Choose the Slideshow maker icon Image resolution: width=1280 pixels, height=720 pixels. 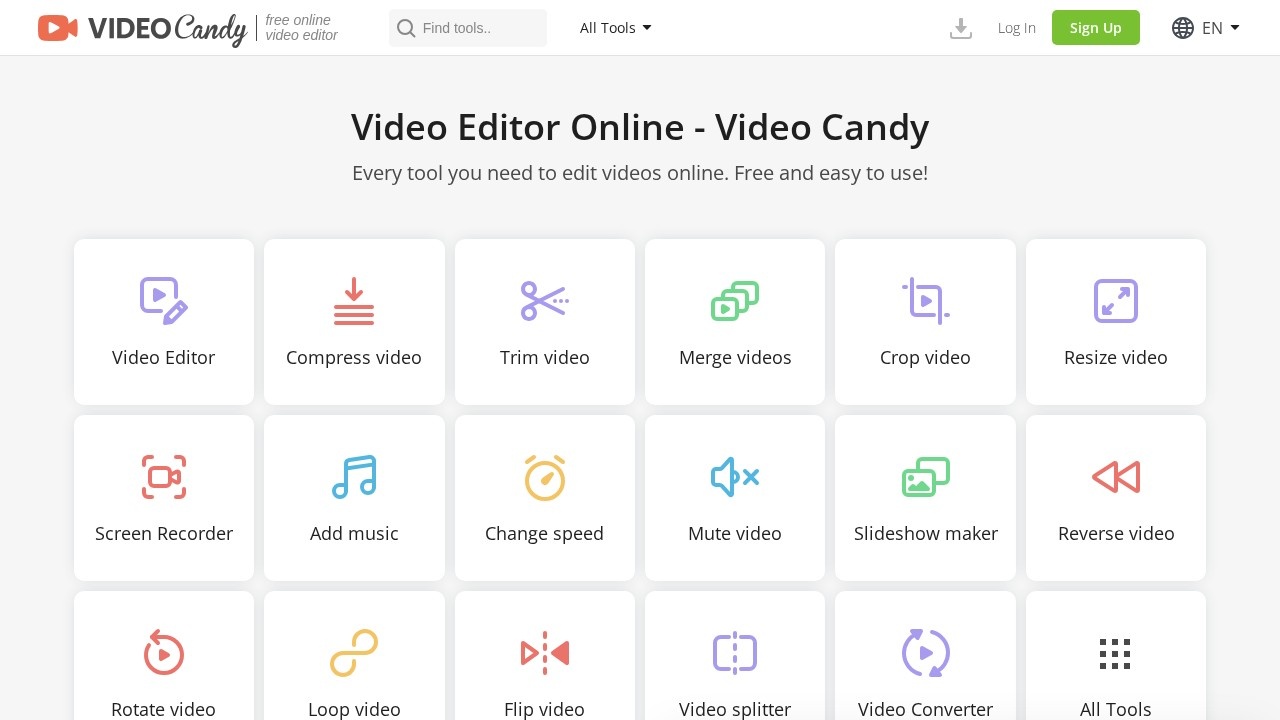pos(926,477)
